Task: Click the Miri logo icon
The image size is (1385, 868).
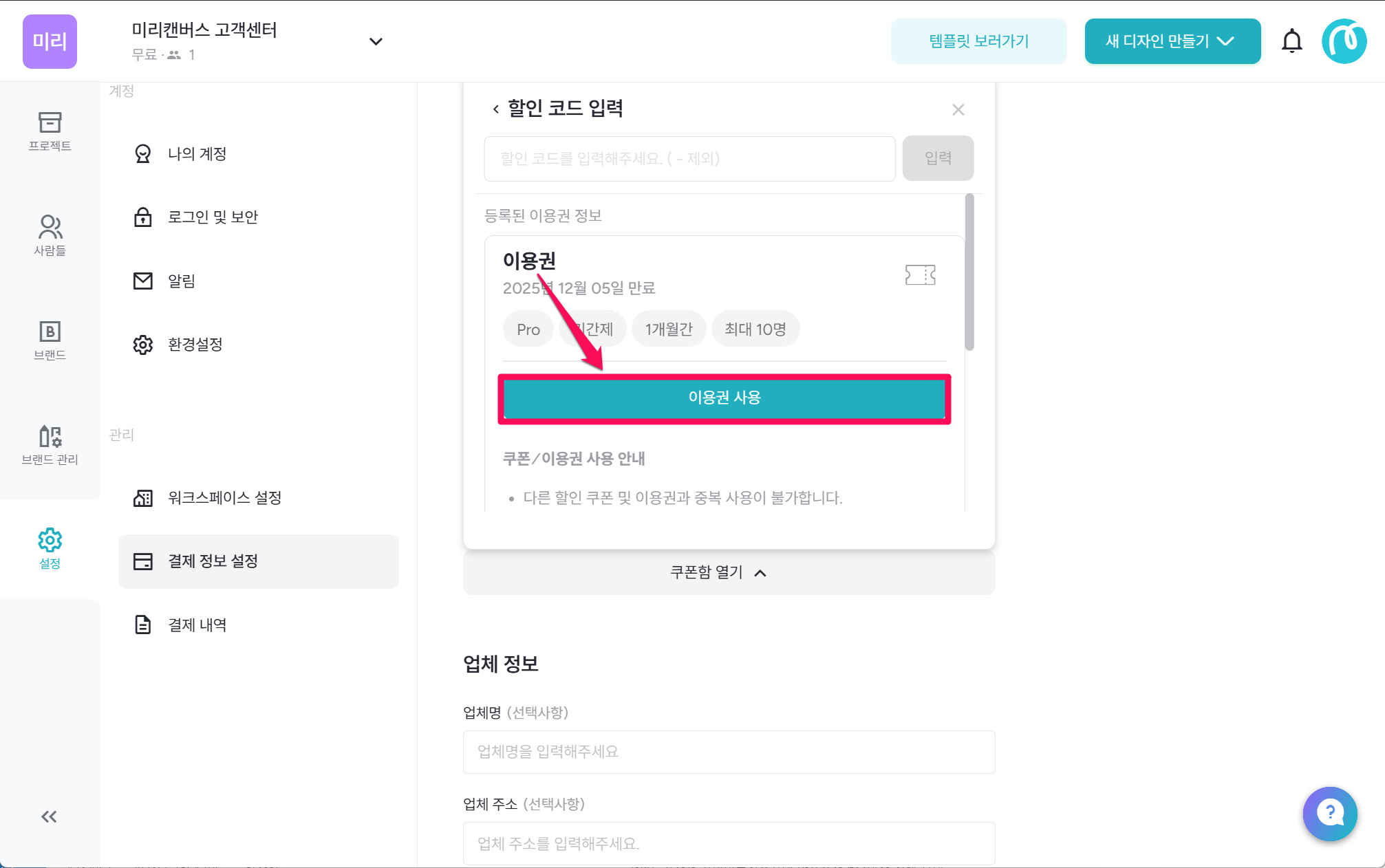Action: 50,41
